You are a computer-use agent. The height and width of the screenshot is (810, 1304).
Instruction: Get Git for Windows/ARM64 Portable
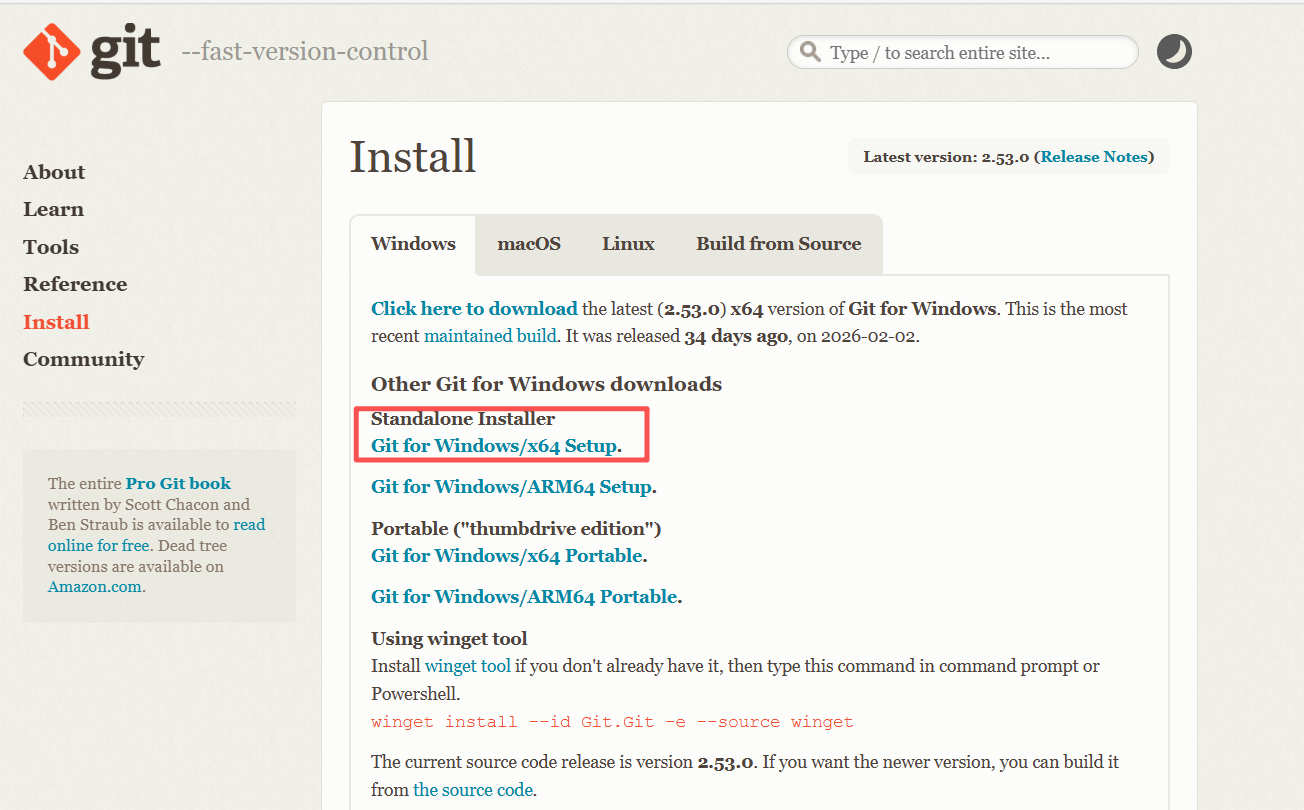click(524, 597)
